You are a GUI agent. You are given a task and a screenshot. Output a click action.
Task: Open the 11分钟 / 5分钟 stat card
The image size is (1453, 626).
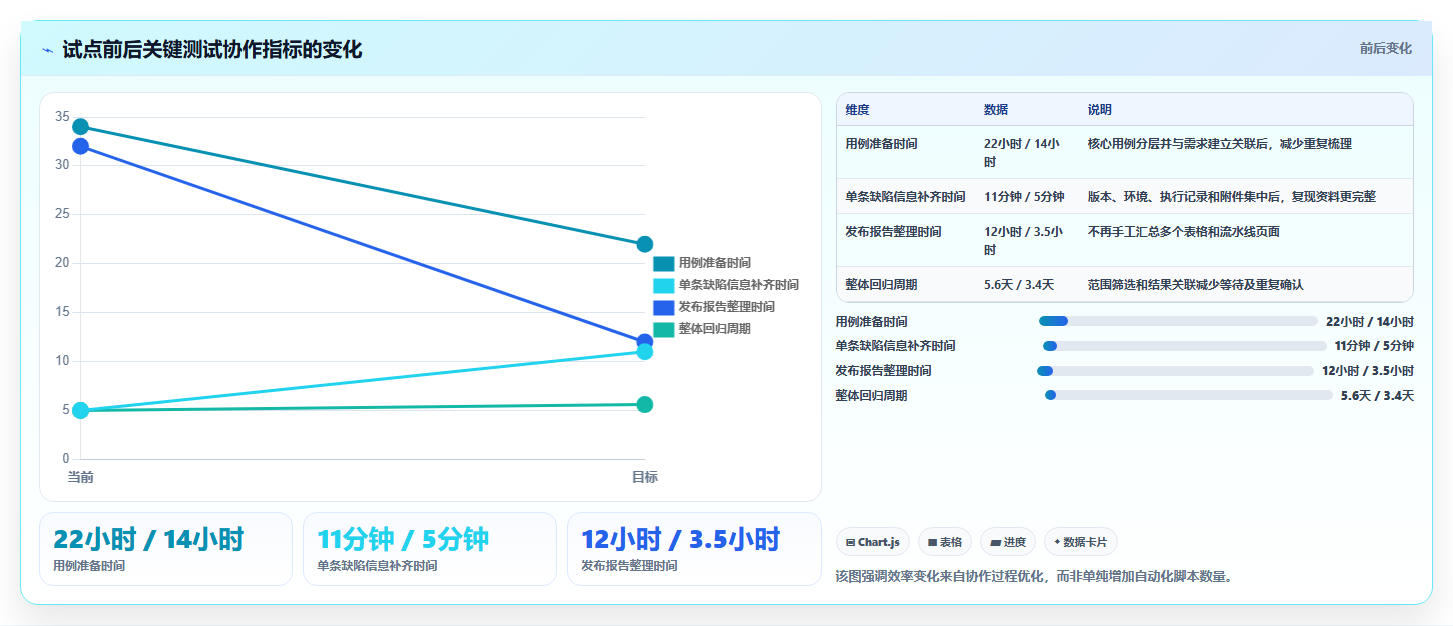point(430,549)
